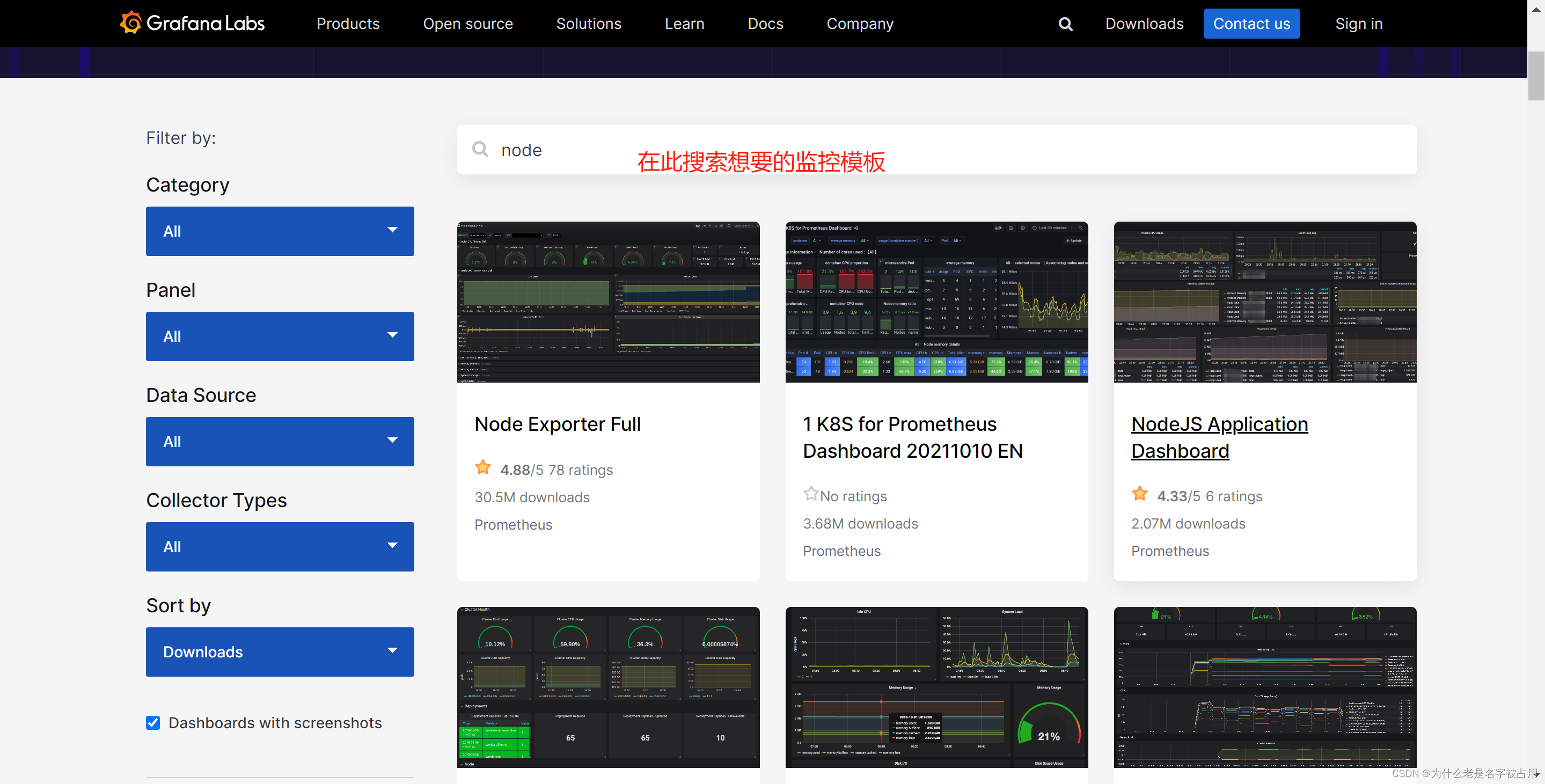Open the Products menu
This screenshot has width=1545, height=784.
[348, 24]
